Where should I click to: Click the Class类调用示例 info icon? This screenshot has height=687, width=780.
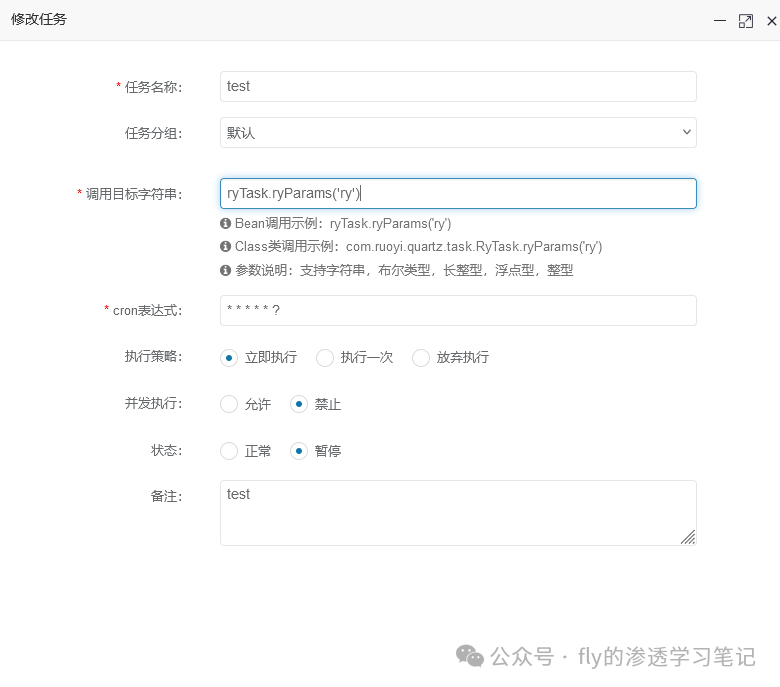225,246
